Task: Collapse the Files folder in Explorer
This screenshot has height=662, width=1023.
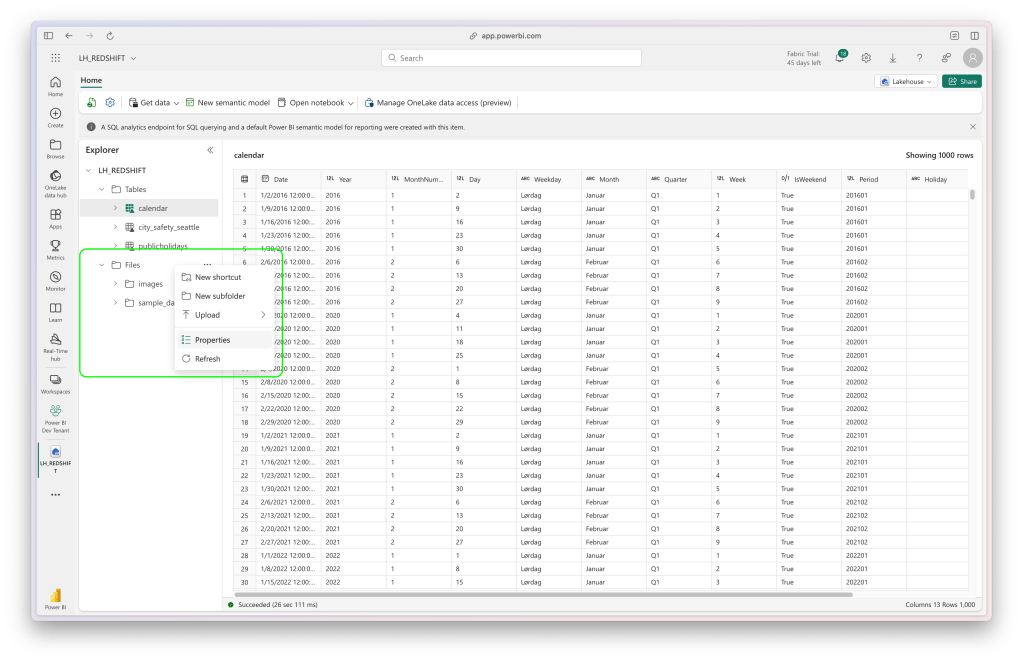Action: pos(100,264)
